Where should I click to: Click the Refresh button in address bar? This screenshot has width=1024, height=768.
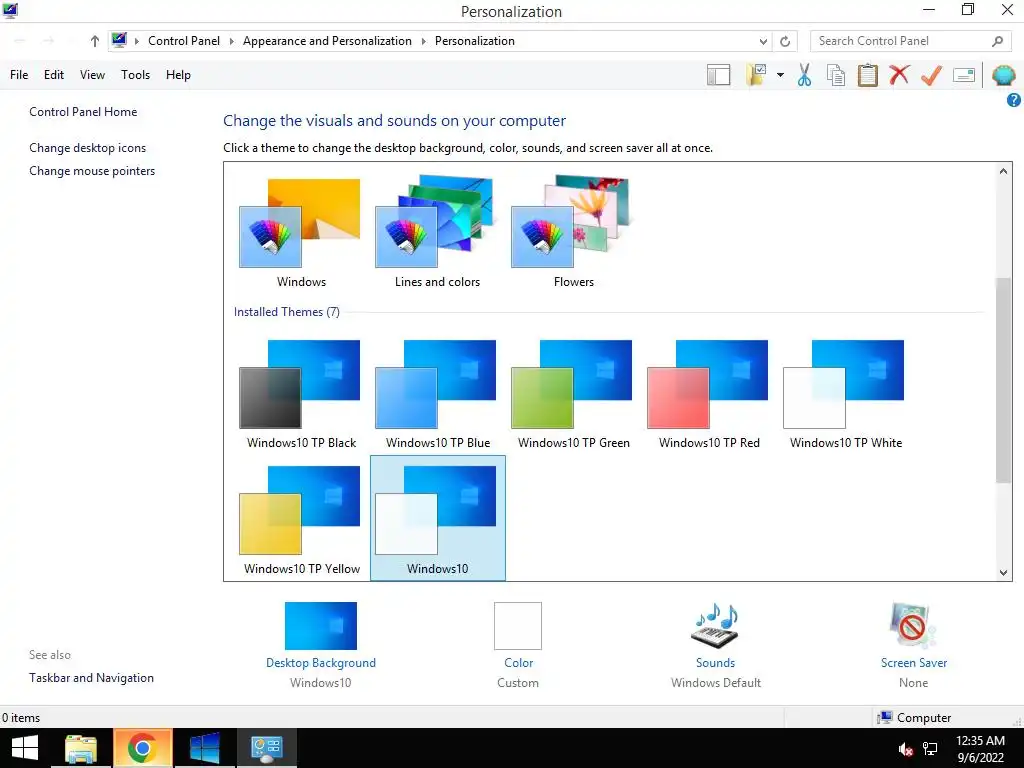point(785,41)
